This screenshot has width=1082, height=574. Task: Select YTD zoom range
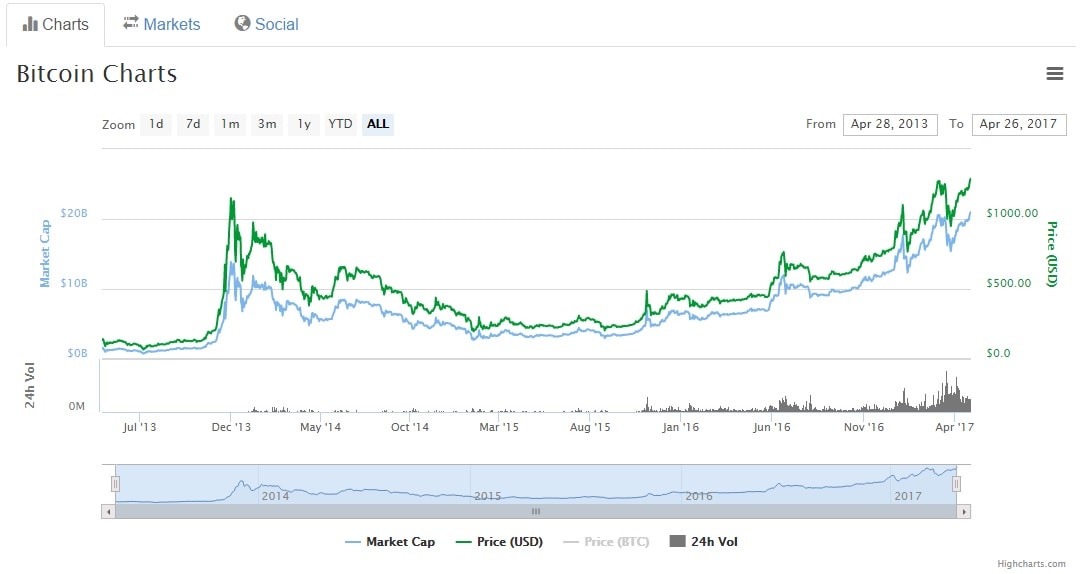click(x=341, y=124)
